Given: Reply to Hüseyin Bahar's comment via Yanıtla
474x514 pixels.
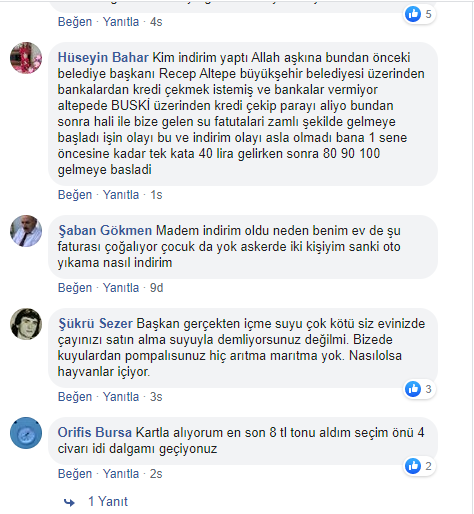Looking at the screenshot, I should tap(121, 195).
